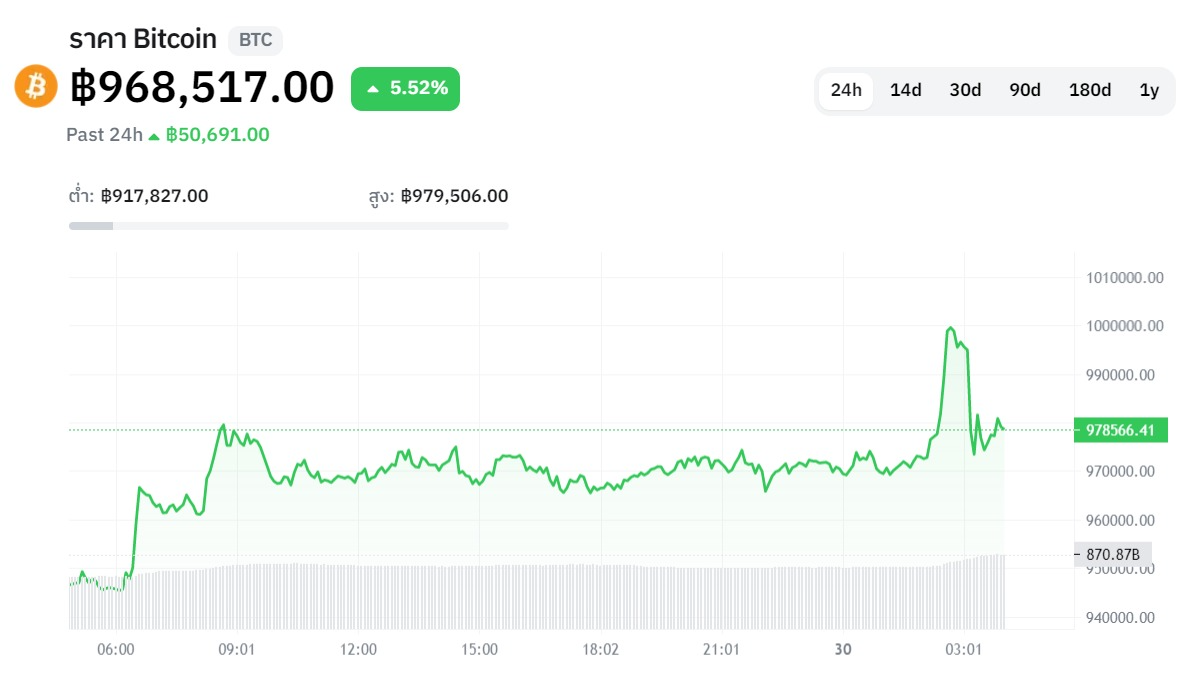Click the 21:01 time axis label

pyautogui.click(x=721, y=650)
